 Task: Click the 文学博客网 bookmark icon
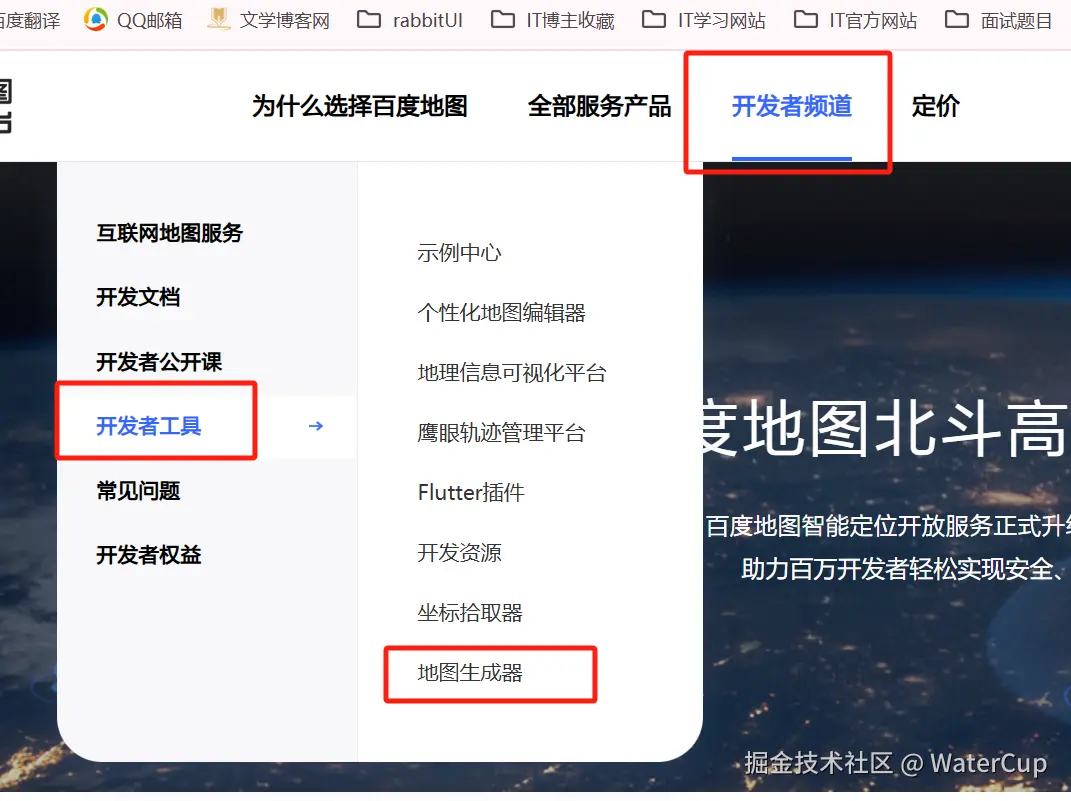click(x=219, y=19)
